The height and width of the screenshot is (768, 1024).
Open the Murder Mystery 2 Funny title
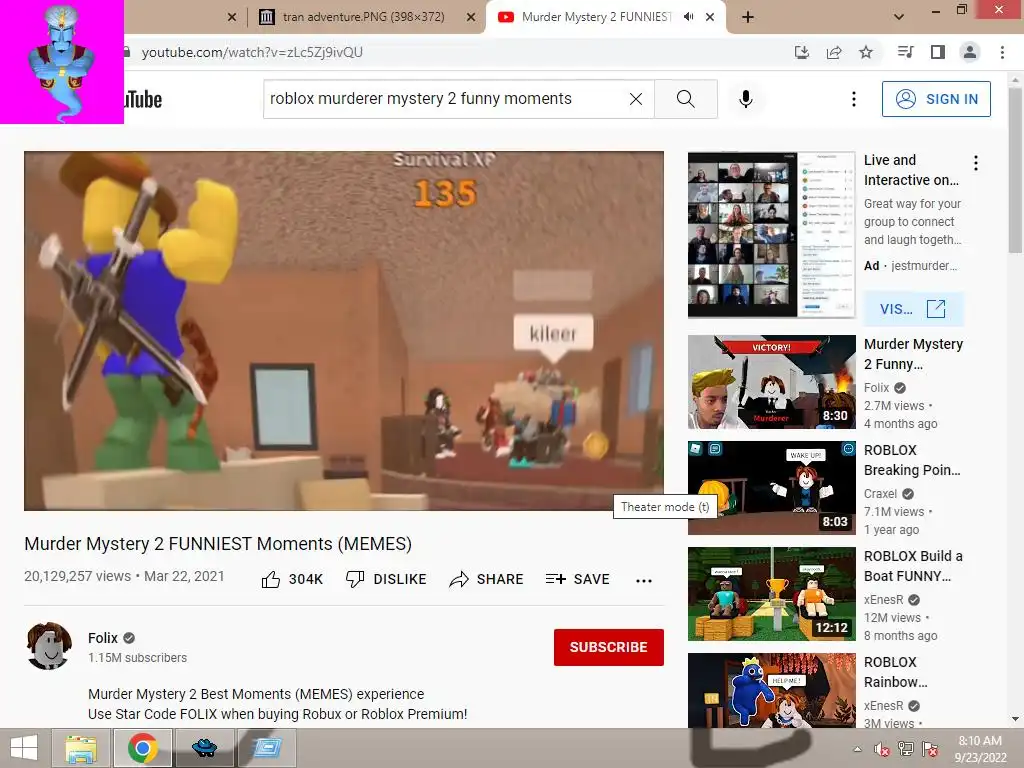click(913, 354)
